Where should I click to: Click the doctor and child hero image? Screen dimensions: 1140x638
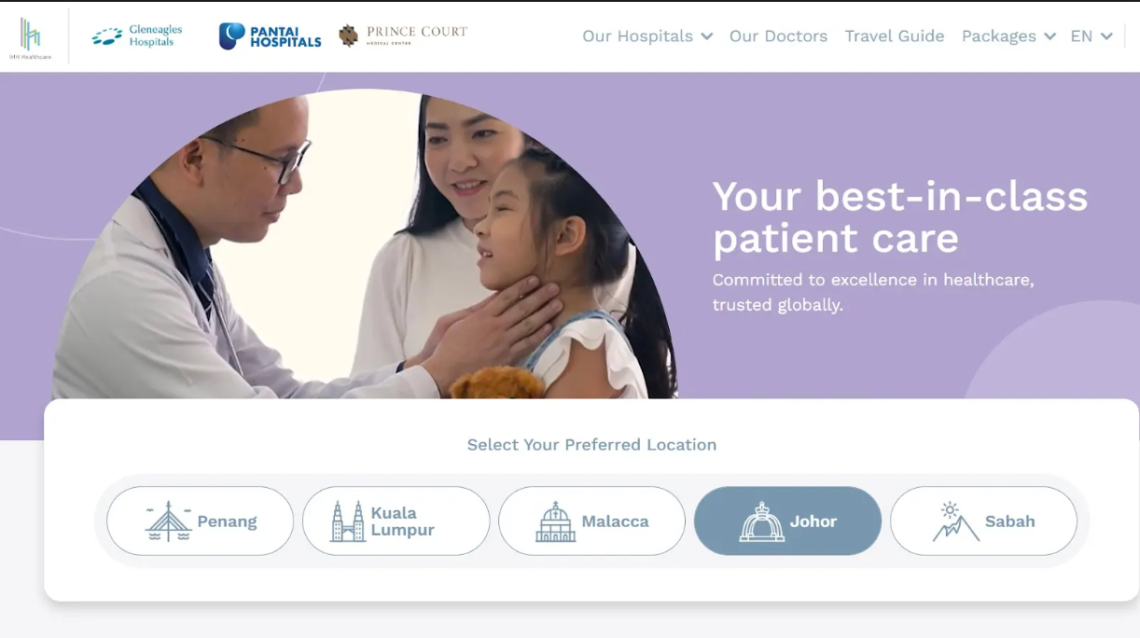(364, 244)
